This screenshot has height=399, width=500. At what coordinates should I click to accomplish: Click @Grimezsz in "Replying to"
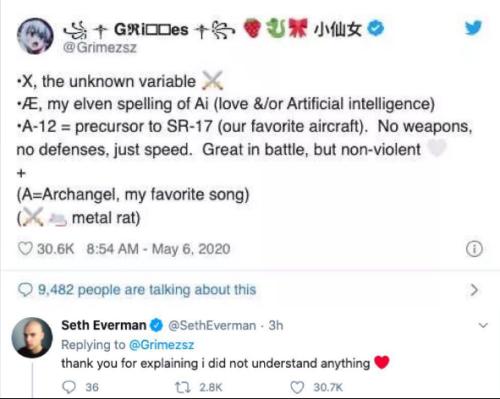tap(161, 345)
